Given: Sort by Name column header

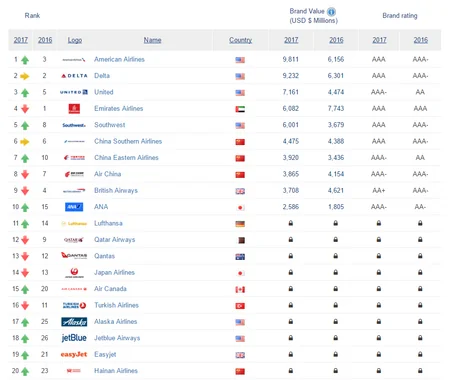Looking at the screenshot, I should tap(152, 40).
